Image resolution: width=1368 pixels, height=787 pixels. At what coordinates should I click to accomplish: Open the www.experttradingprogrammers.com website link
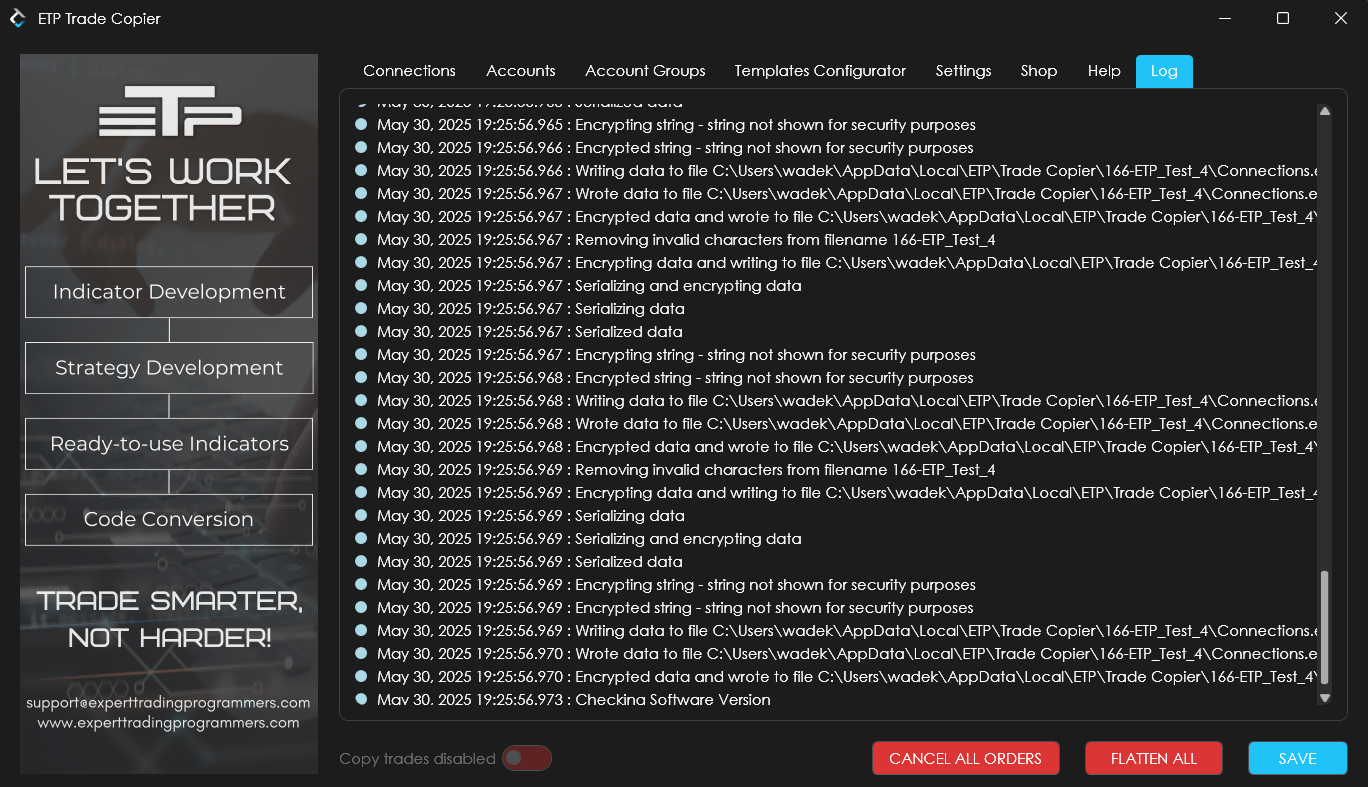168,722
